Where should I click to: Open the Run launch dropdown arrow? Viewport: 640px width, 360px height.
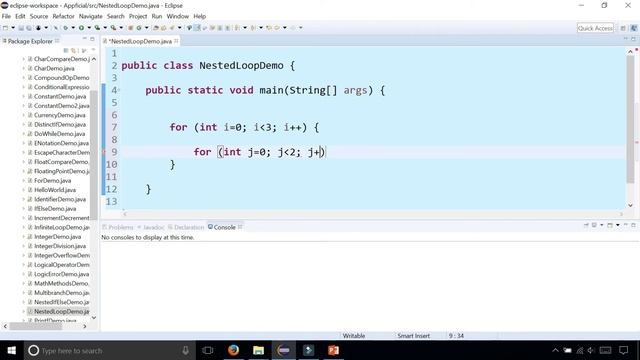click(x=89, y=28)
